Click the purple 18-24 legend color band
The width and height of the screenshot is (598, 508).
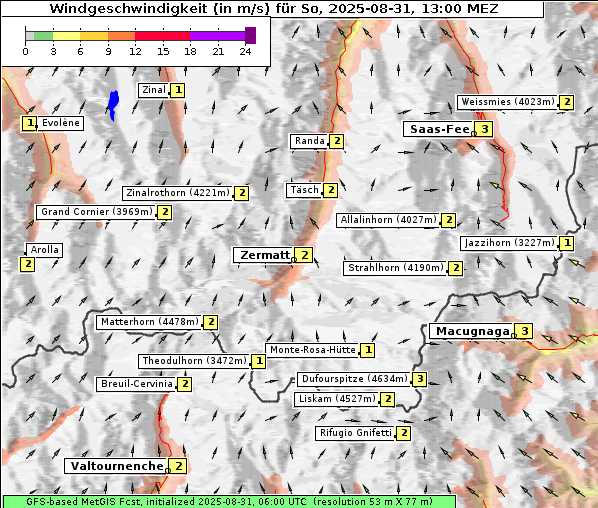[217, 36]
